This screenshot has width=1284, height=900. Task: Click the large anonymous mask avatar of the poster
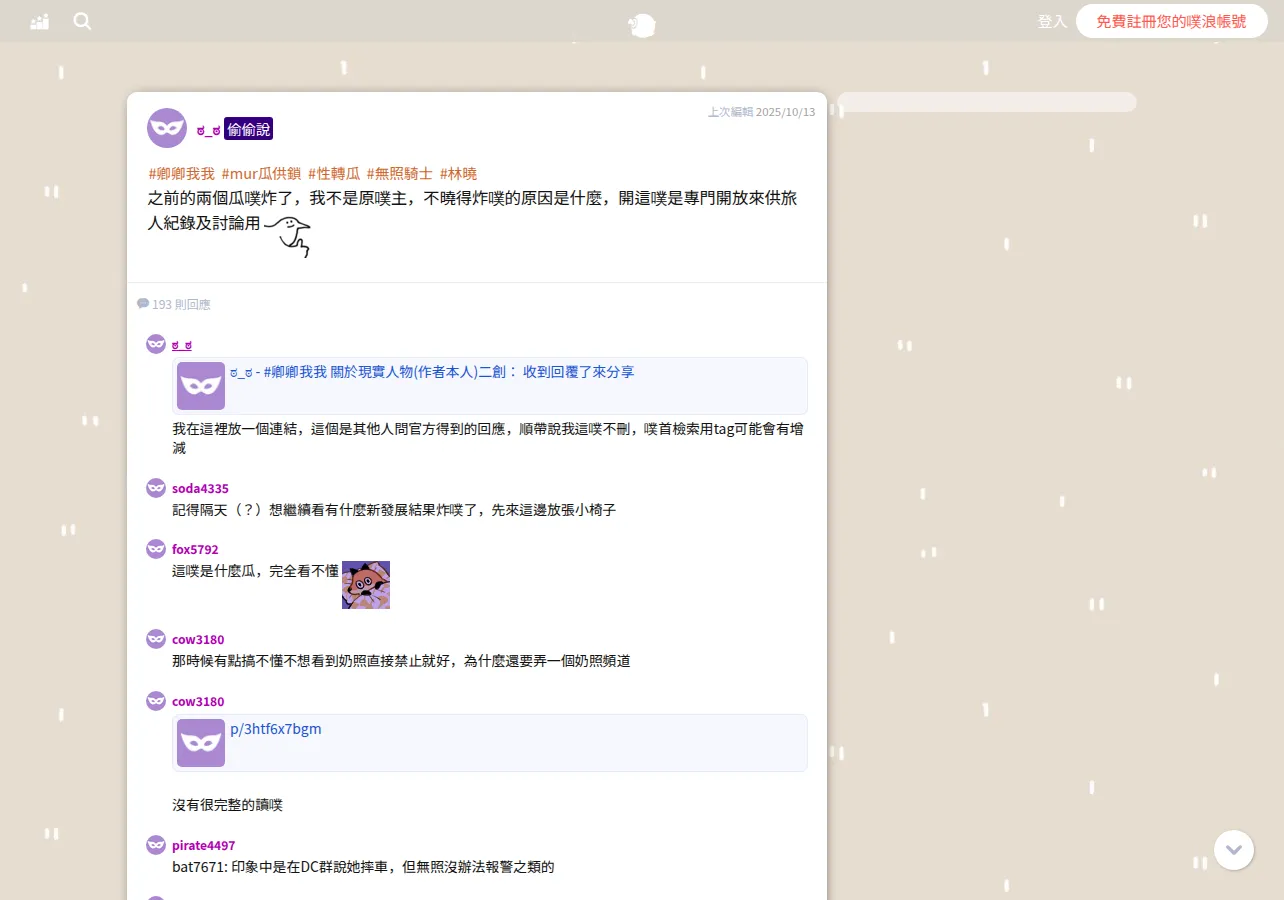(167, 128)
